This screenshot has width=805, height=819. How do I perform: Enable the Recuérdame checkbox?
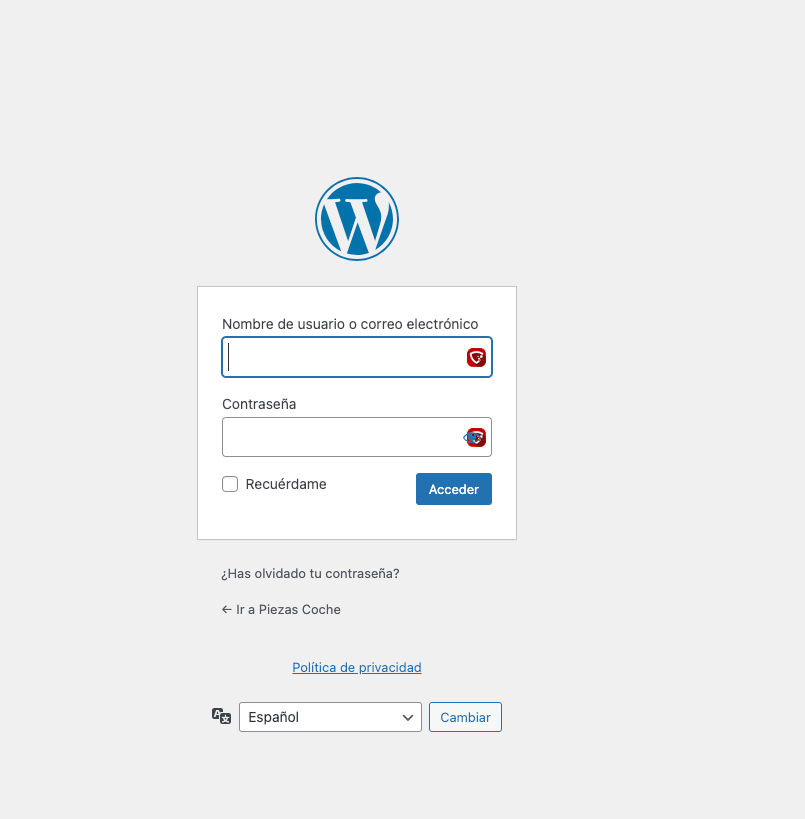coord(230,484)
